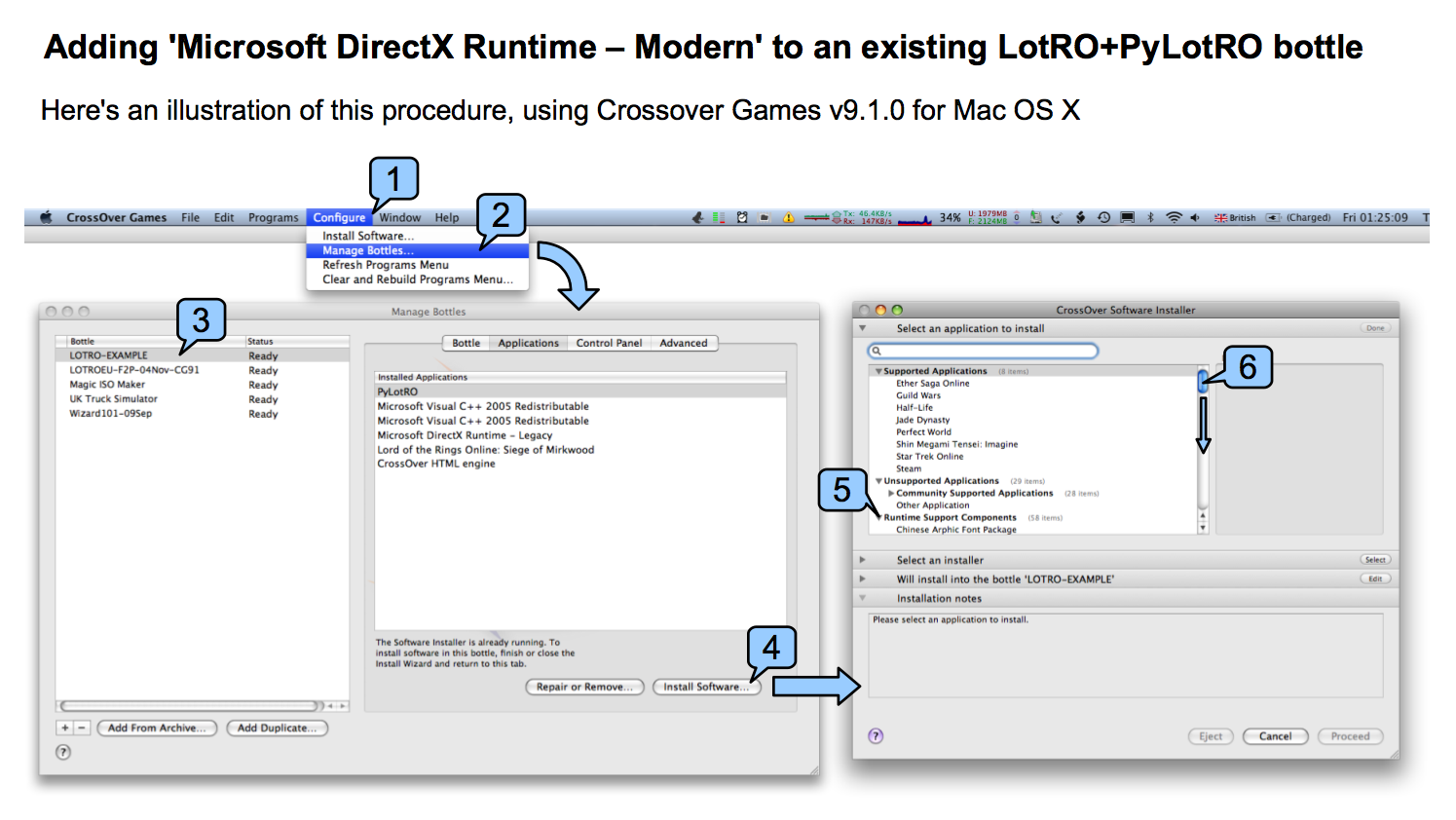Open the Apple menu
This screenshot has width=1456, height=820.
click(46, 217)
